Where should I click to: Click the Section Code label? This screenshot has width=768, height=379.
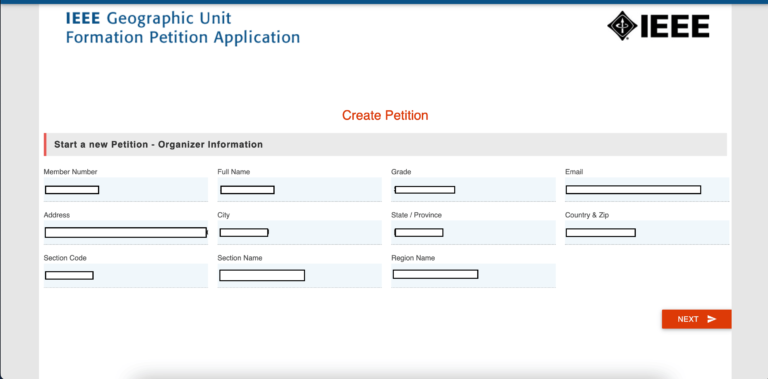click(x=65, y=258)
